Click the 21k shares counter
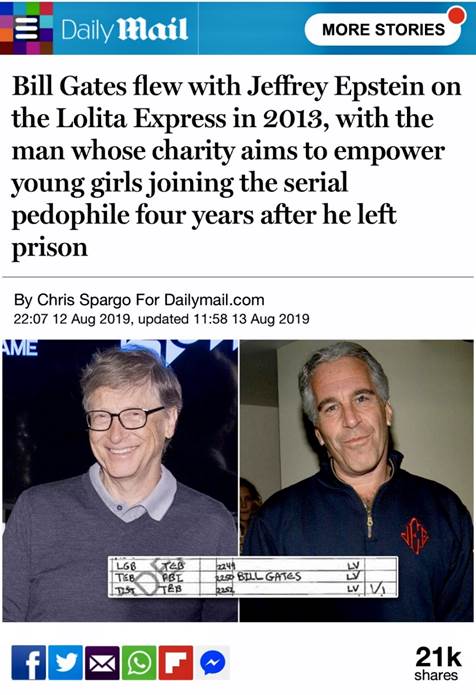Viewport: 476px width, 695px height. [x=438, y=664]
